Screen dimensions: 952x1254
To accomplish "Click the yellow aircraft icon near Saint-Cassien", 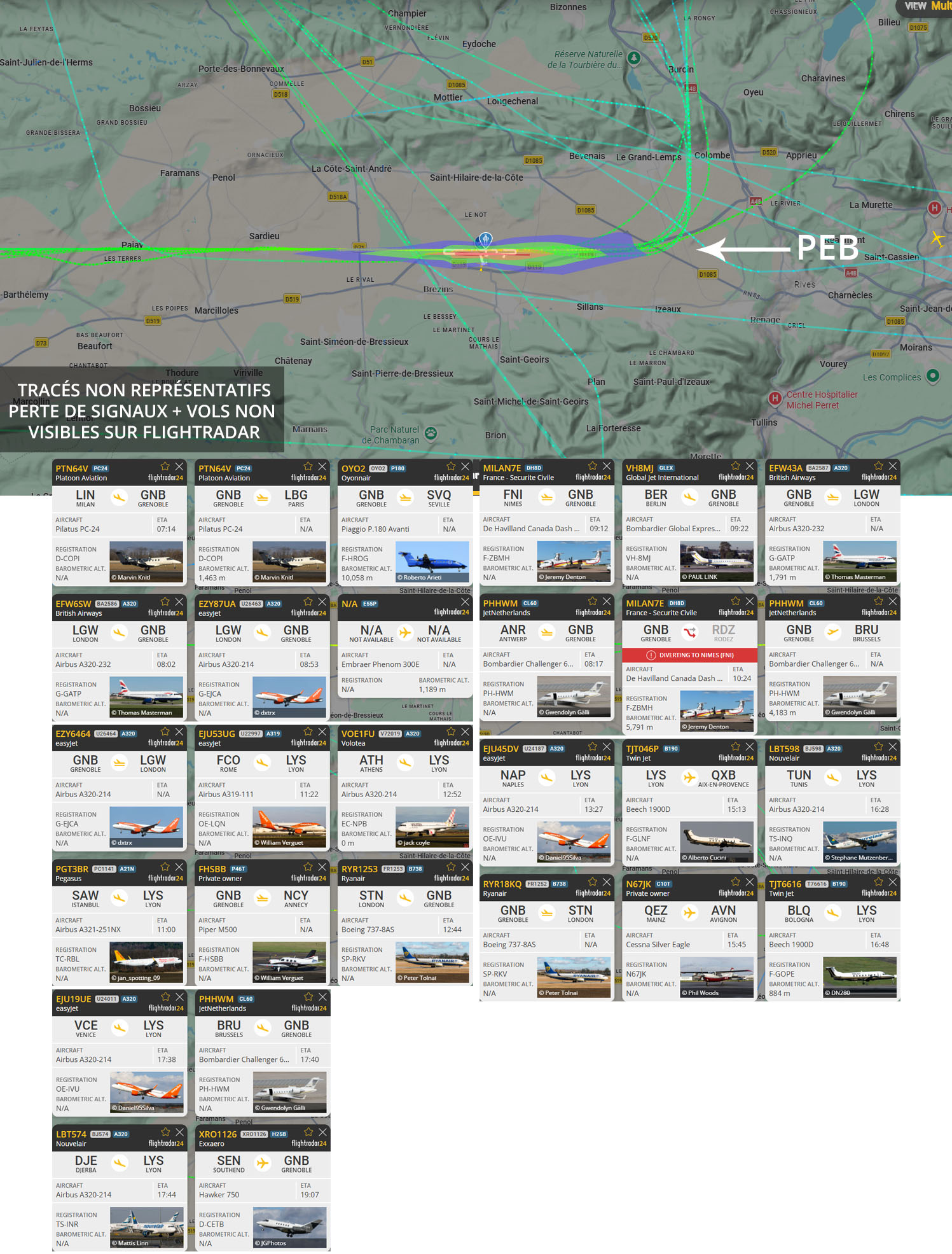I will tap(937, 239).
